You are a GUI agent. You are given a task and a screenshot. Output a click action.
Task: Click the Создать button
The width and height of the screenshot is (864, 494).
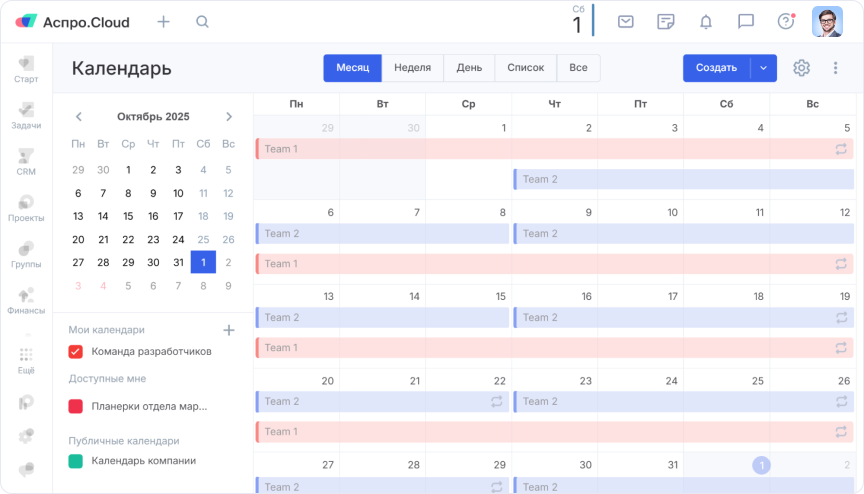coord(716,68)
